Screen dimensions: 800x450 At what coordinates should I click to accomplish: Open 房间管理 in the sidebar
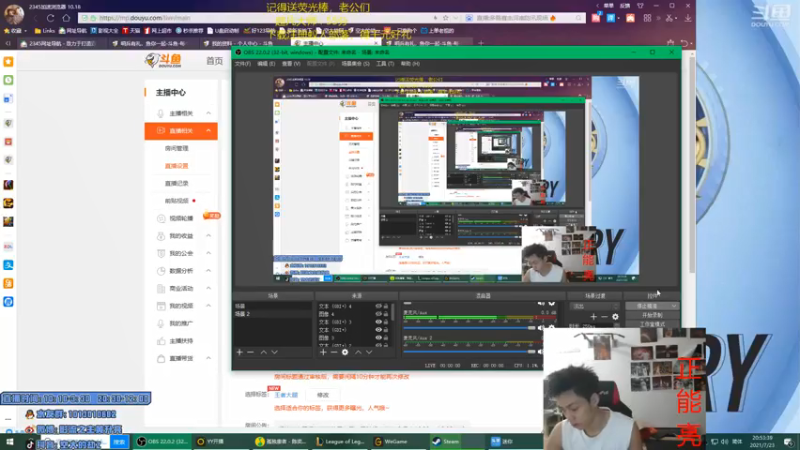[177, 148]
